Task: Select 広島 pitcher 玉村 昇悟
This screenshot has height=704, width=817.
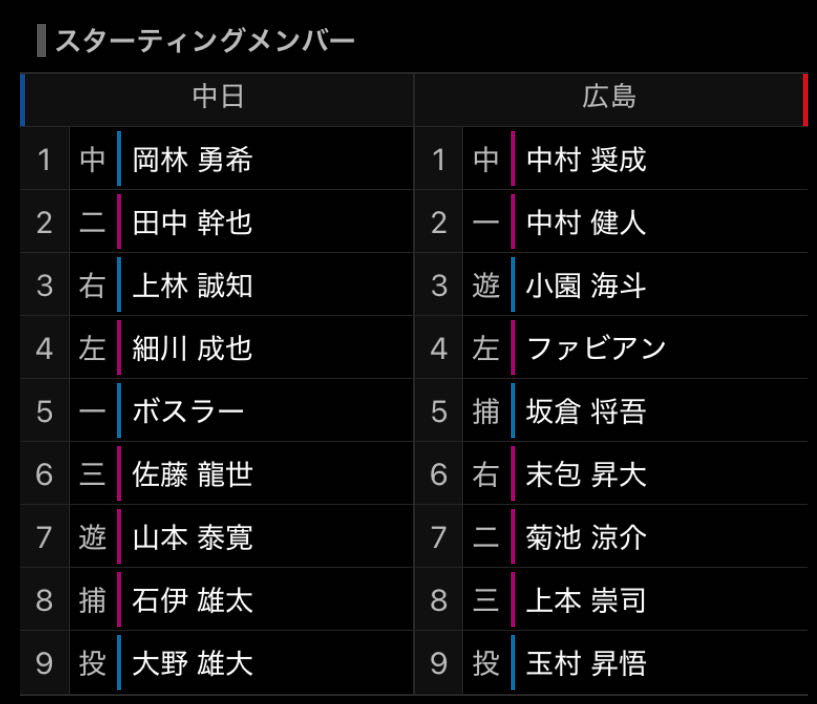Action: [x=586, y=663]
